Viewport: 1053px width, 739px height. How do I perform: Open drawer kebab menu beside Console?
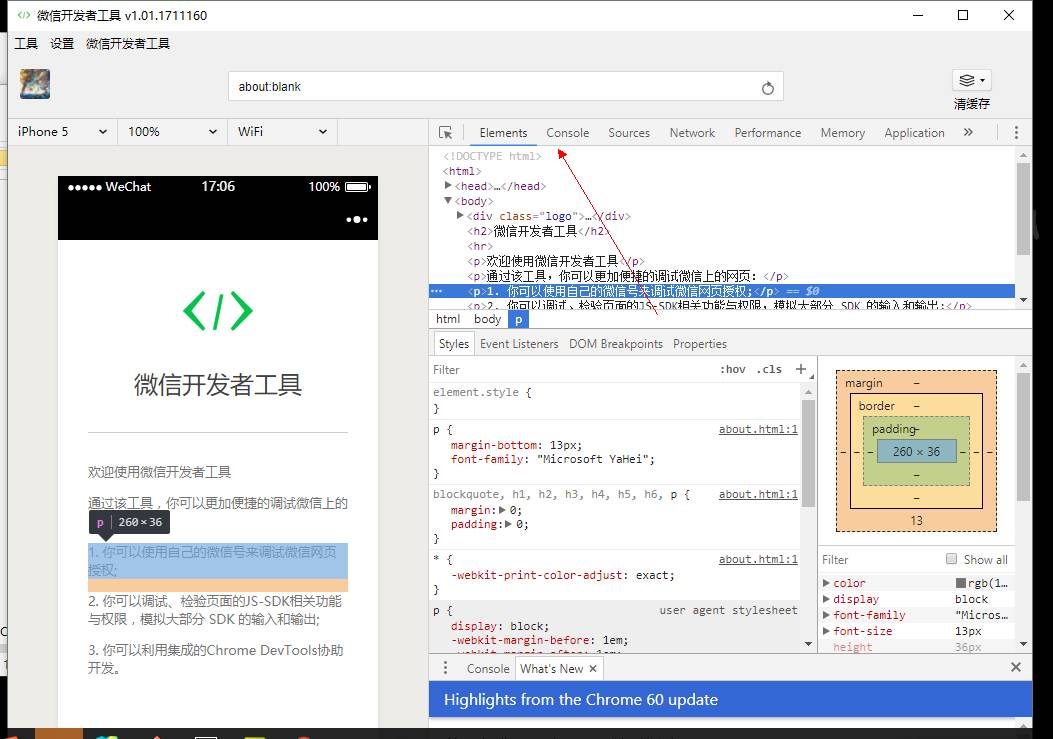coord(446,669)
